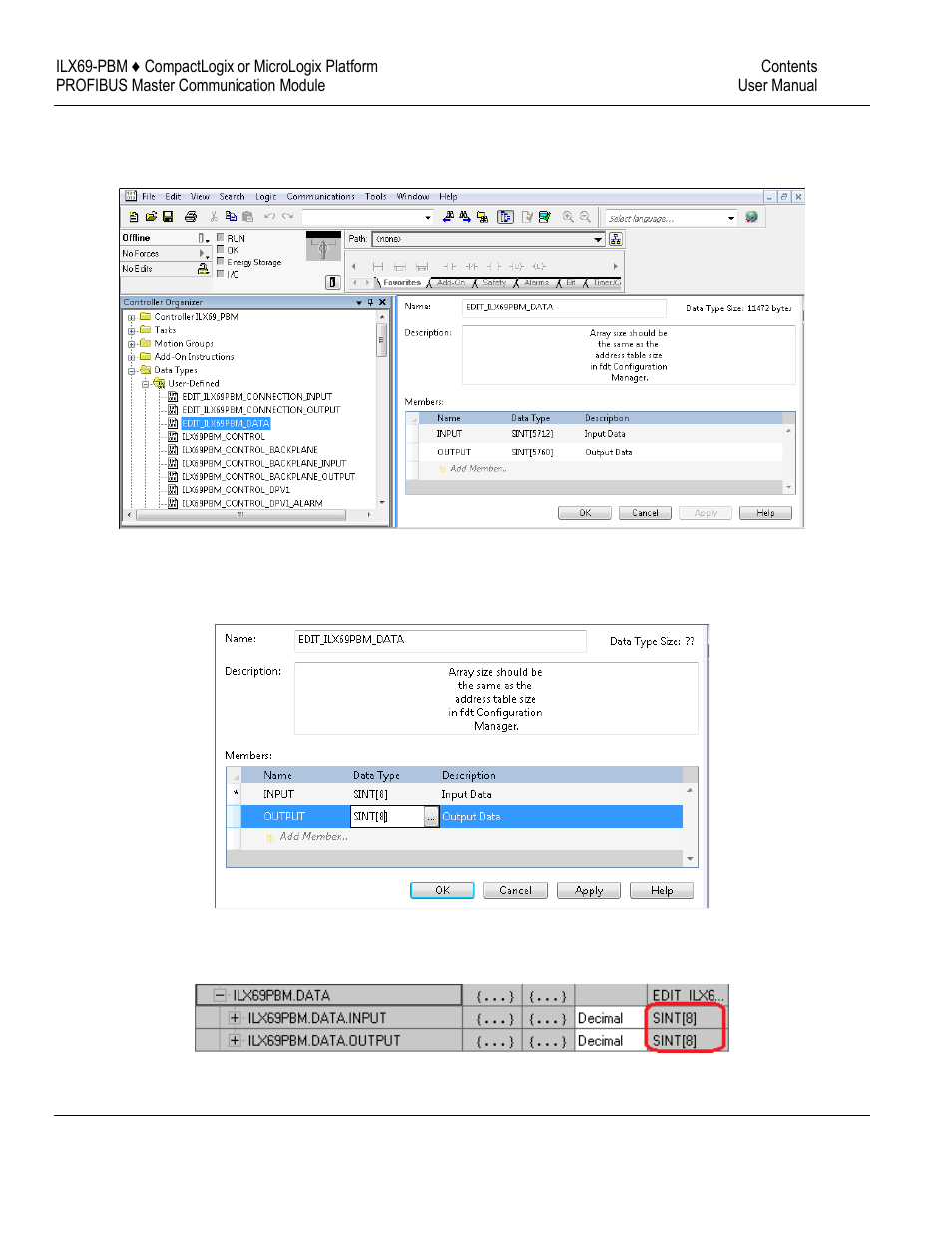Expand the ILX69PBM.DATA.OUTPUT tag
952x1233 pixels.
[235, 1040]
